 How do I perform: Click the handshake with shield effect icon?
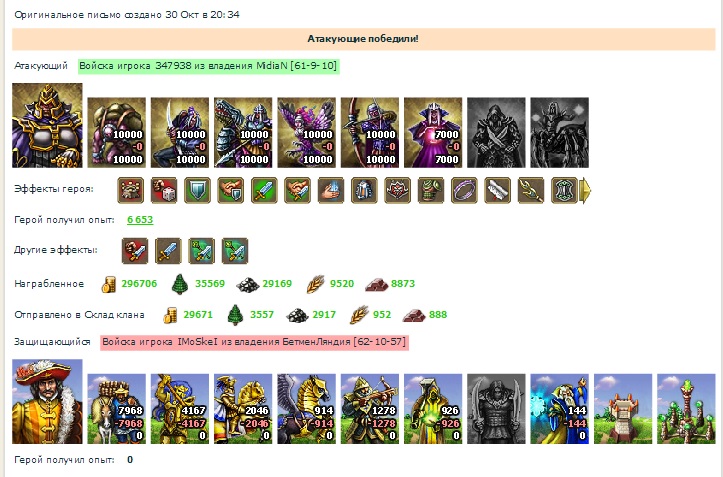click(231, 190)
